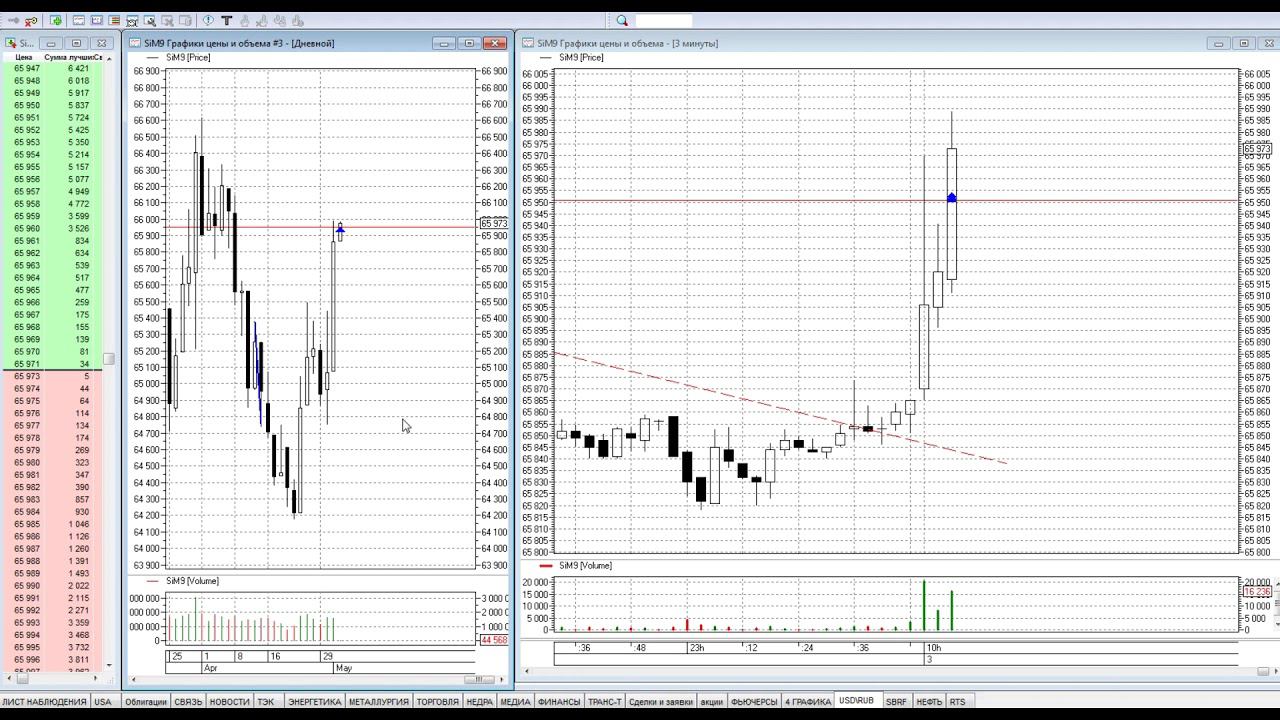This screenshot has height=720, width=1280.
Task: Click order book price row 65 947
Action: pos(52,68)
